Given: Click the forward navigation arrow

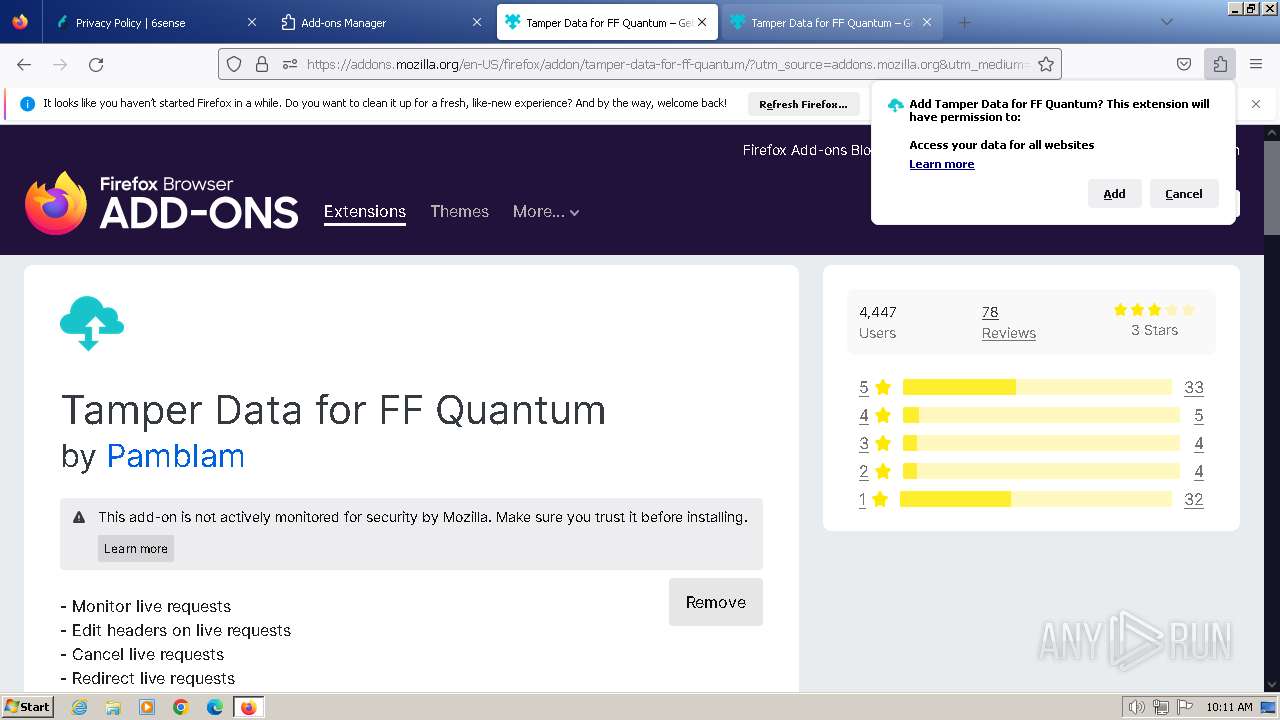Looking at the screenshot, I should [x=60, y=64].
